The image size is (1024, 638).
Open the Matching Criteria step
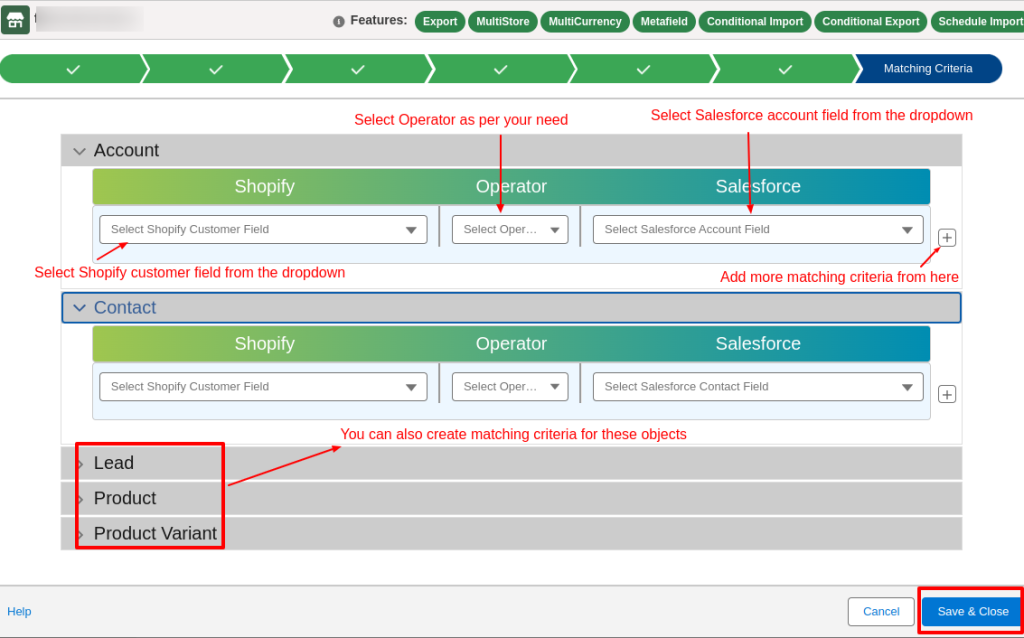[928, 69]
